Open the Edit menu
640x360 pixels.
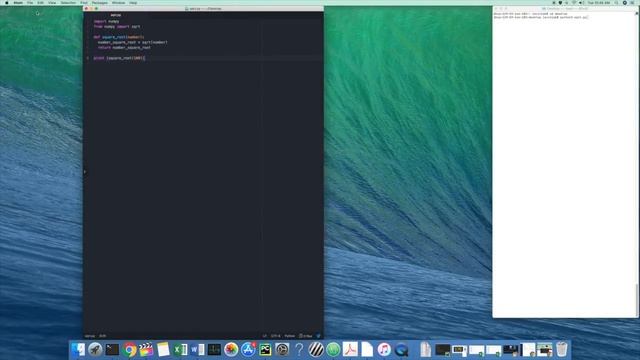40,3
